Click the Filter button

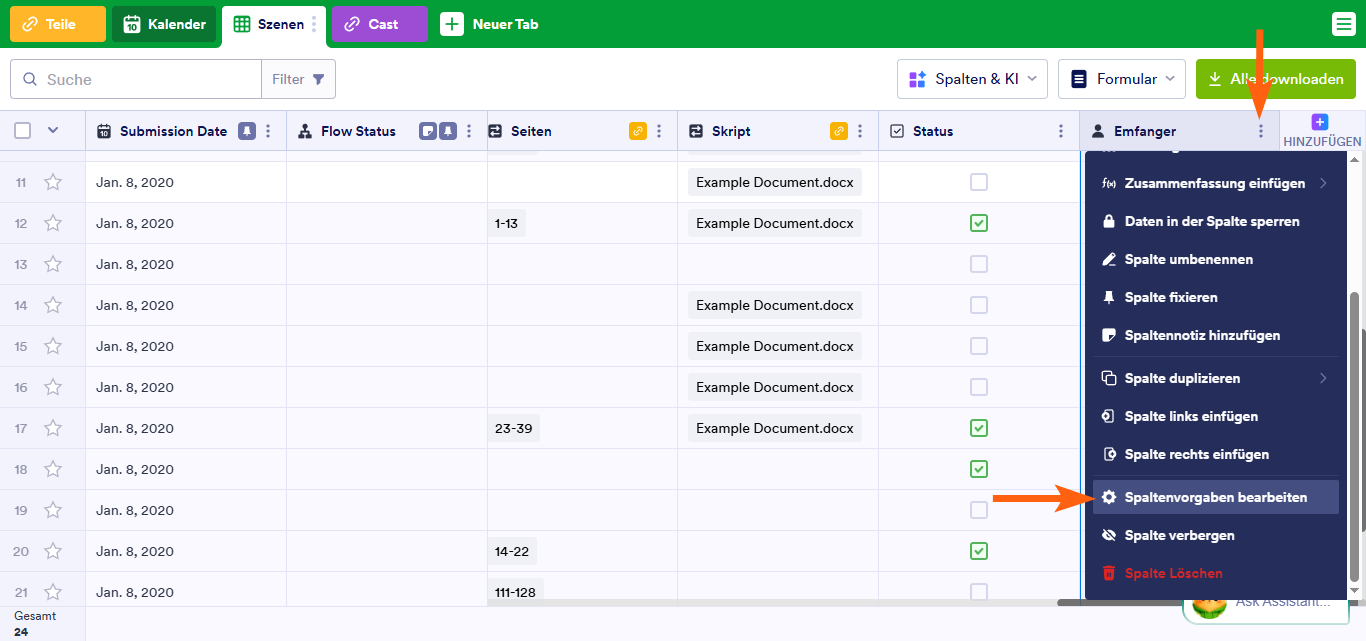[298, 79]
